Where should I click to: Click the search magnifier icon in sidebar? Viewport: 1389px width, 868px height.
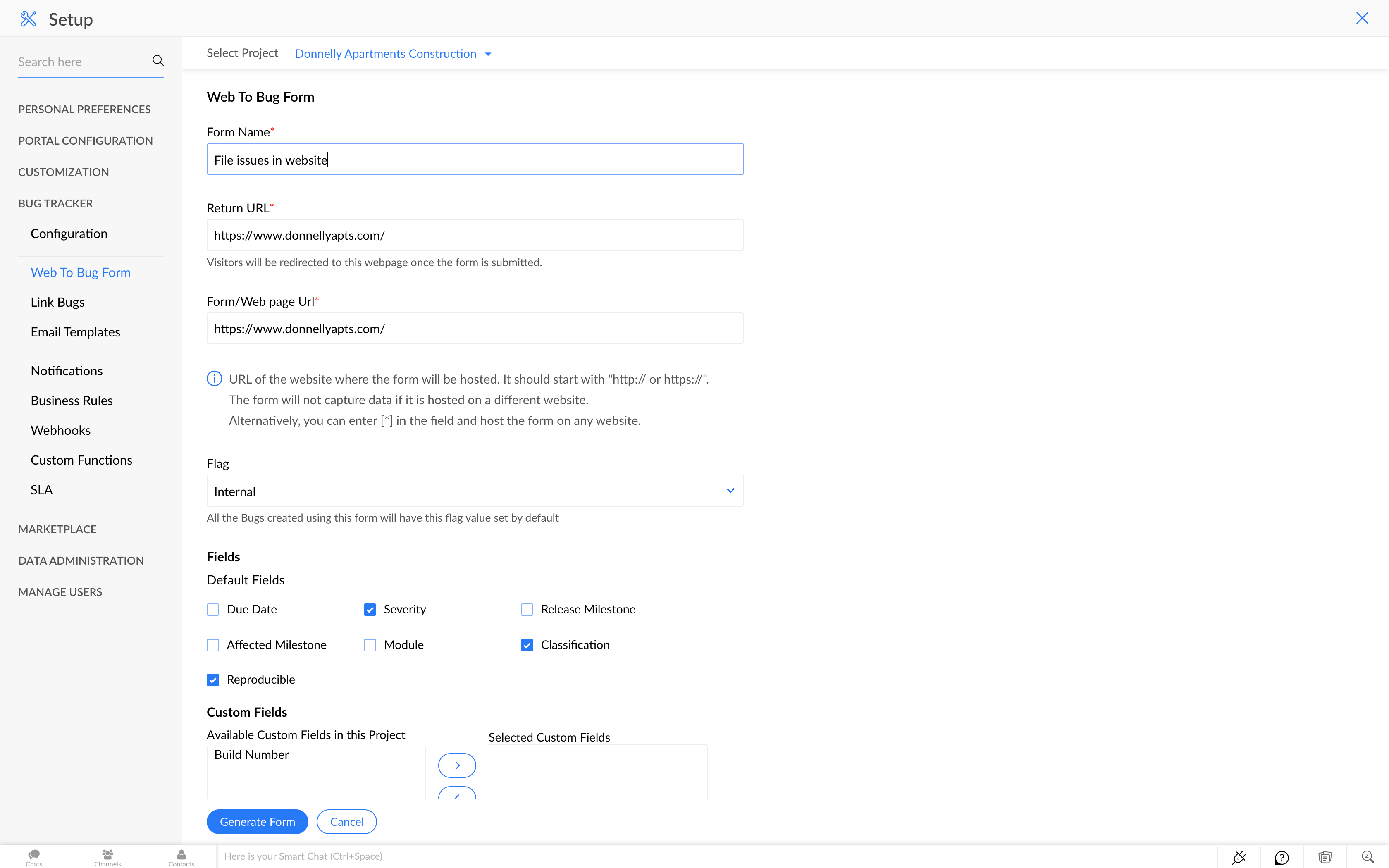point(158,61)
